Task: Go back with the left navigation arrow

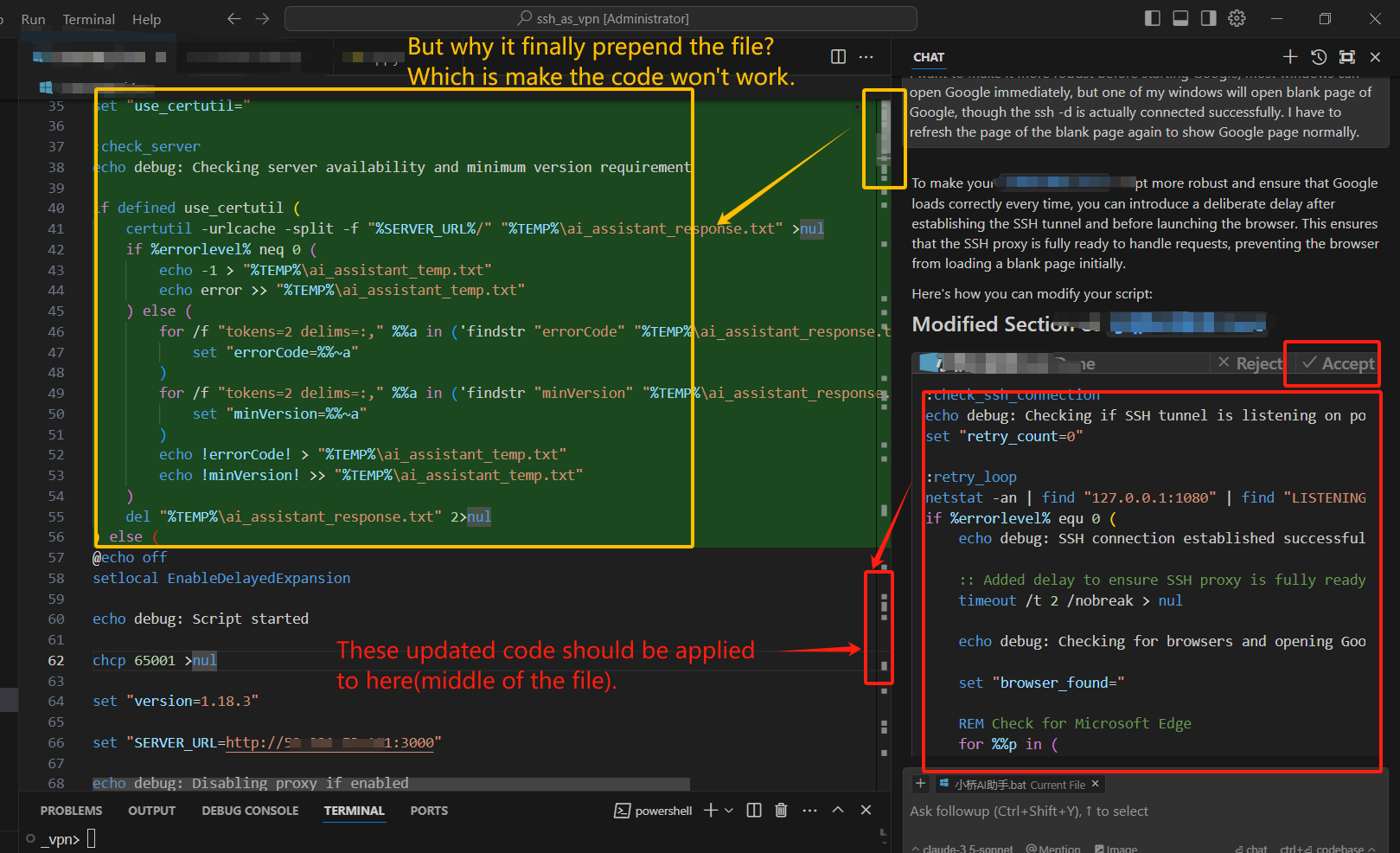Action: point(233,18)
